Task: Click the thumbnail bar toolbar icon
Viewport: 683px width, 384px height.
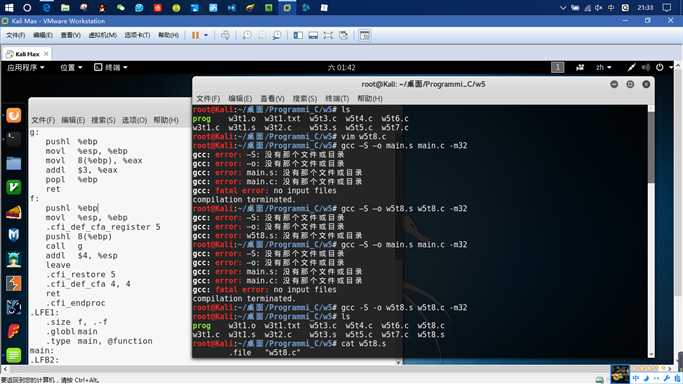Action: pos(313,35)
